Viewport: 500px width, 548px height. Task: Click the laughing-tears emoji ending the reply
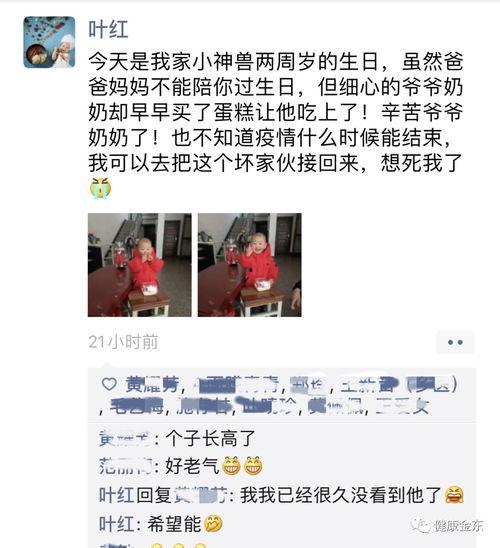[x=454, y=495]
